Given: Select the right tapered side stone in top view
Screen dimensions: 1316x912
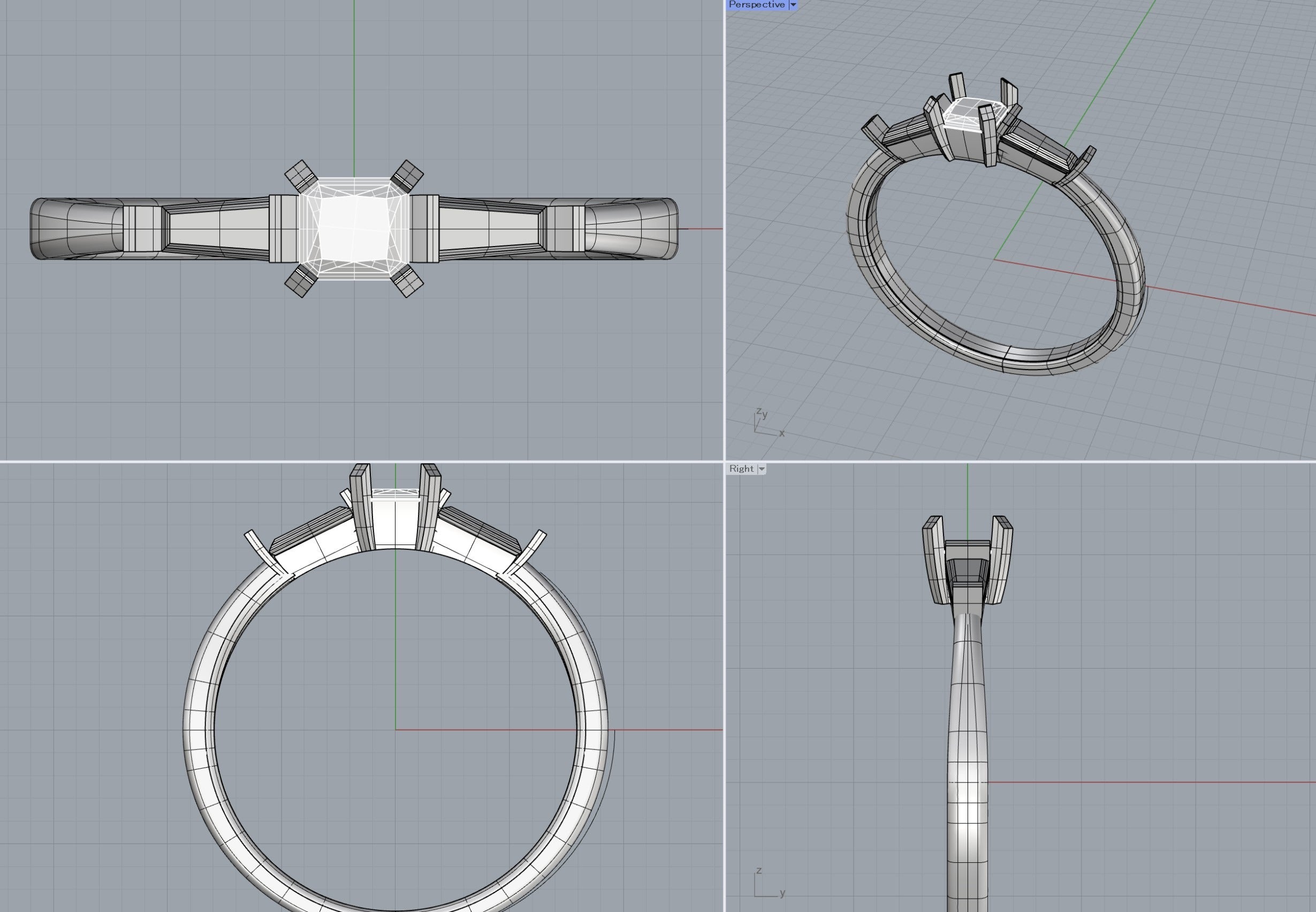Looking at the screenshot, I should point(491,229).
